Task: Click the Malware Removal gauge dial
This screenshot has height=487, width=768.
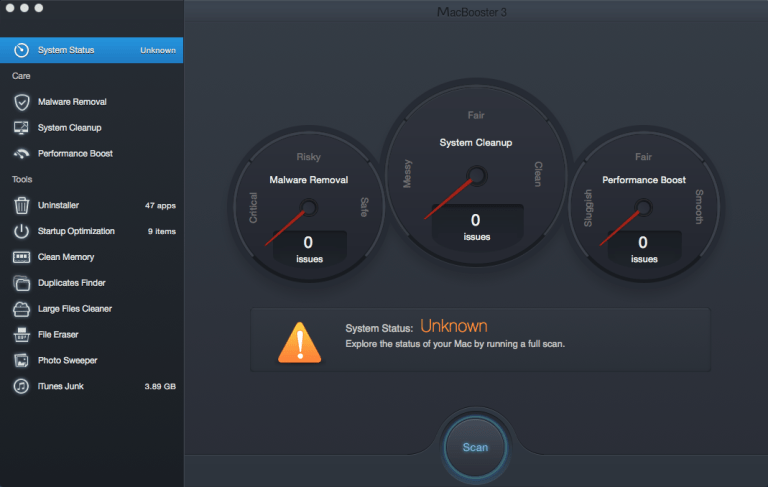Action: tap(309, 205)
